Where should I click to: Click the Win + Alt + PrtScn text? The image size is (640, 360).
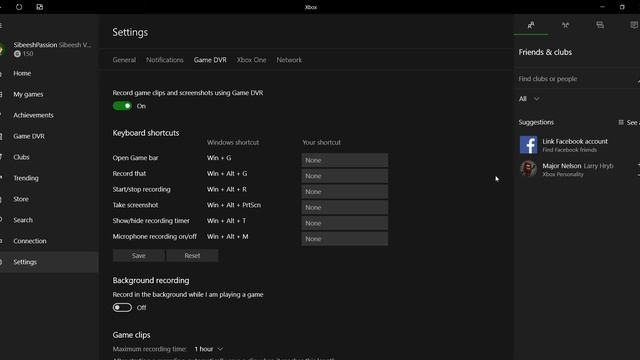(233, 205)
